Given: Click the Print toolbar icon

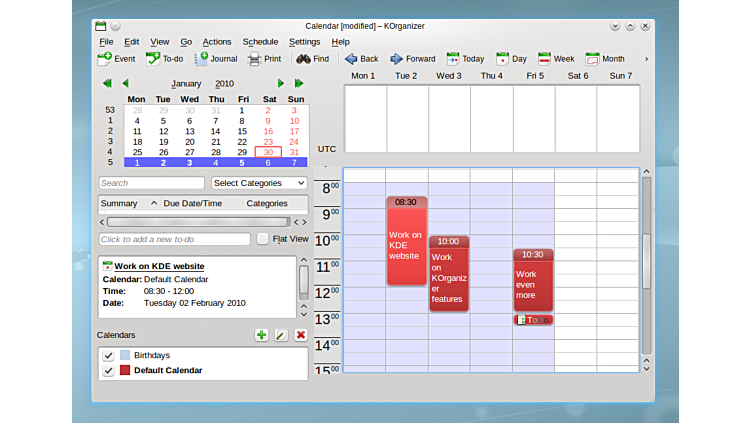Looking at the screenshot, I should tap(264, 59).
